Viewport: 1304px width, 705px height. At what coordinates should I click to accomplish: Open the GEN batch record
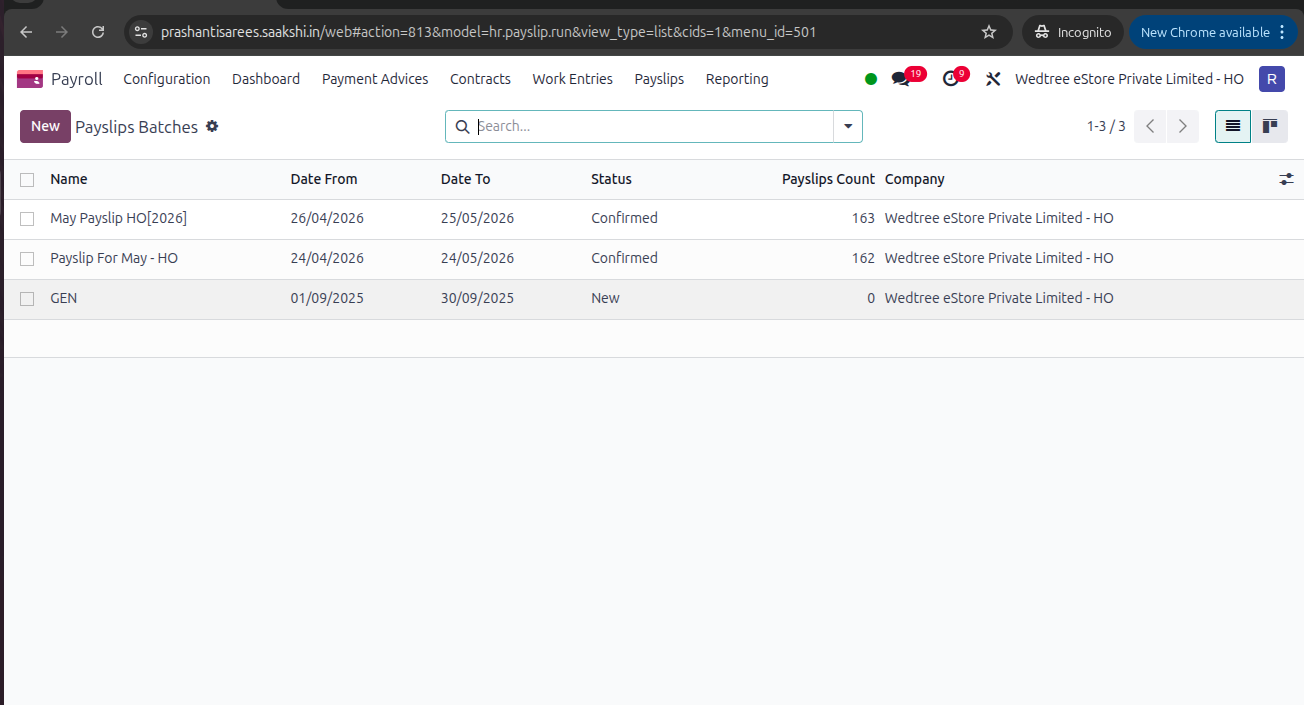[x=63, y=298]
